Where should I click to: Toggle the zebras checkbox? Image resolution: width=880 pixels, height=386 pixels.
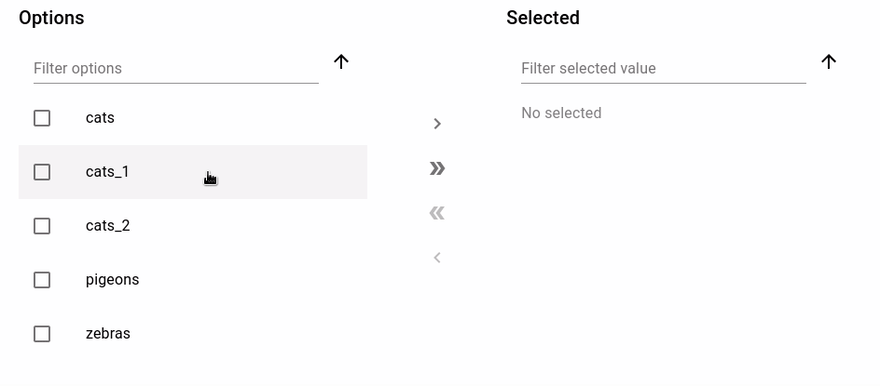[42, 334]
